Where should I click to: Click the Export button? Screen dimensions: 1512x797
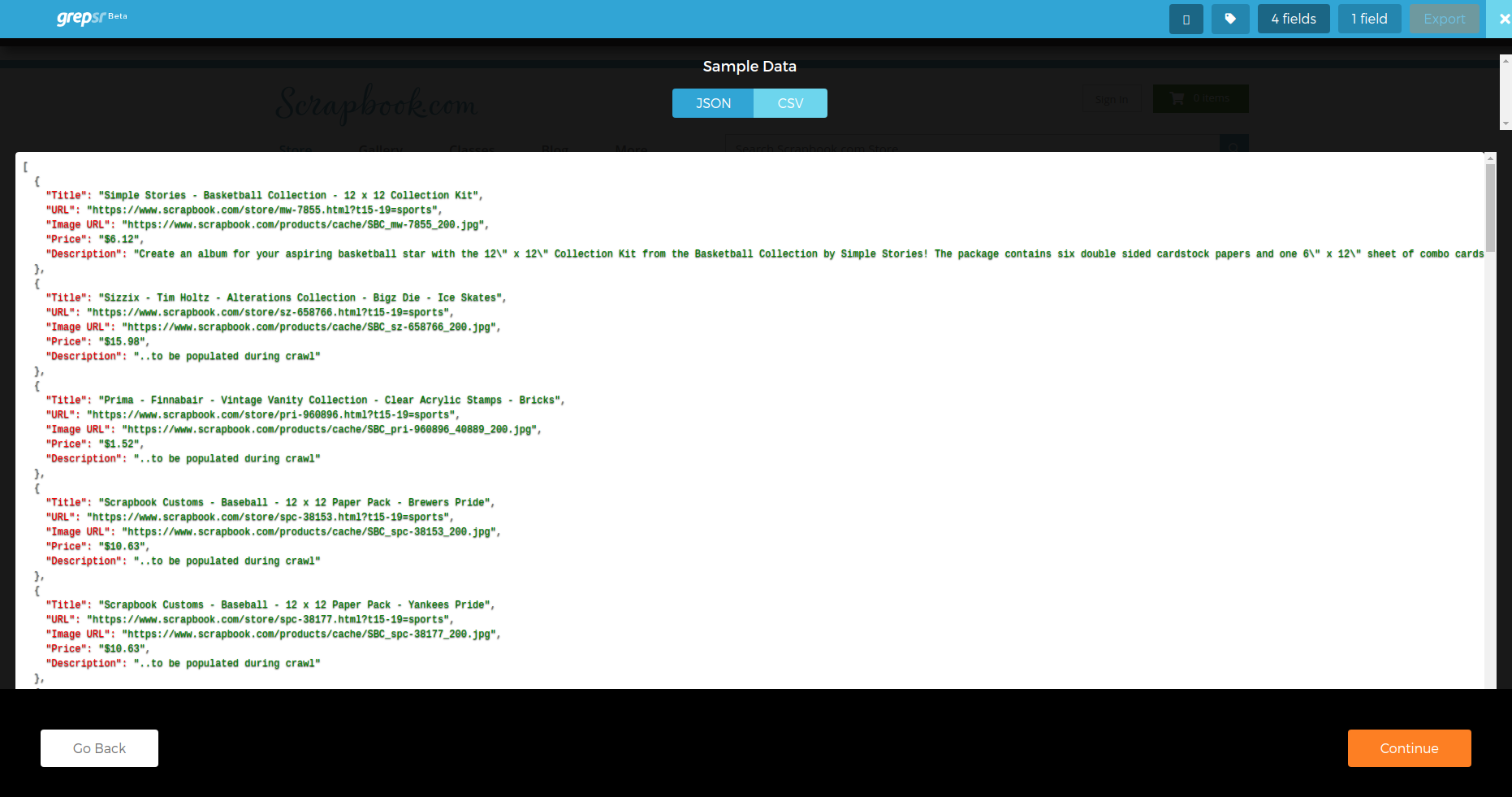tap(1445, 19)
